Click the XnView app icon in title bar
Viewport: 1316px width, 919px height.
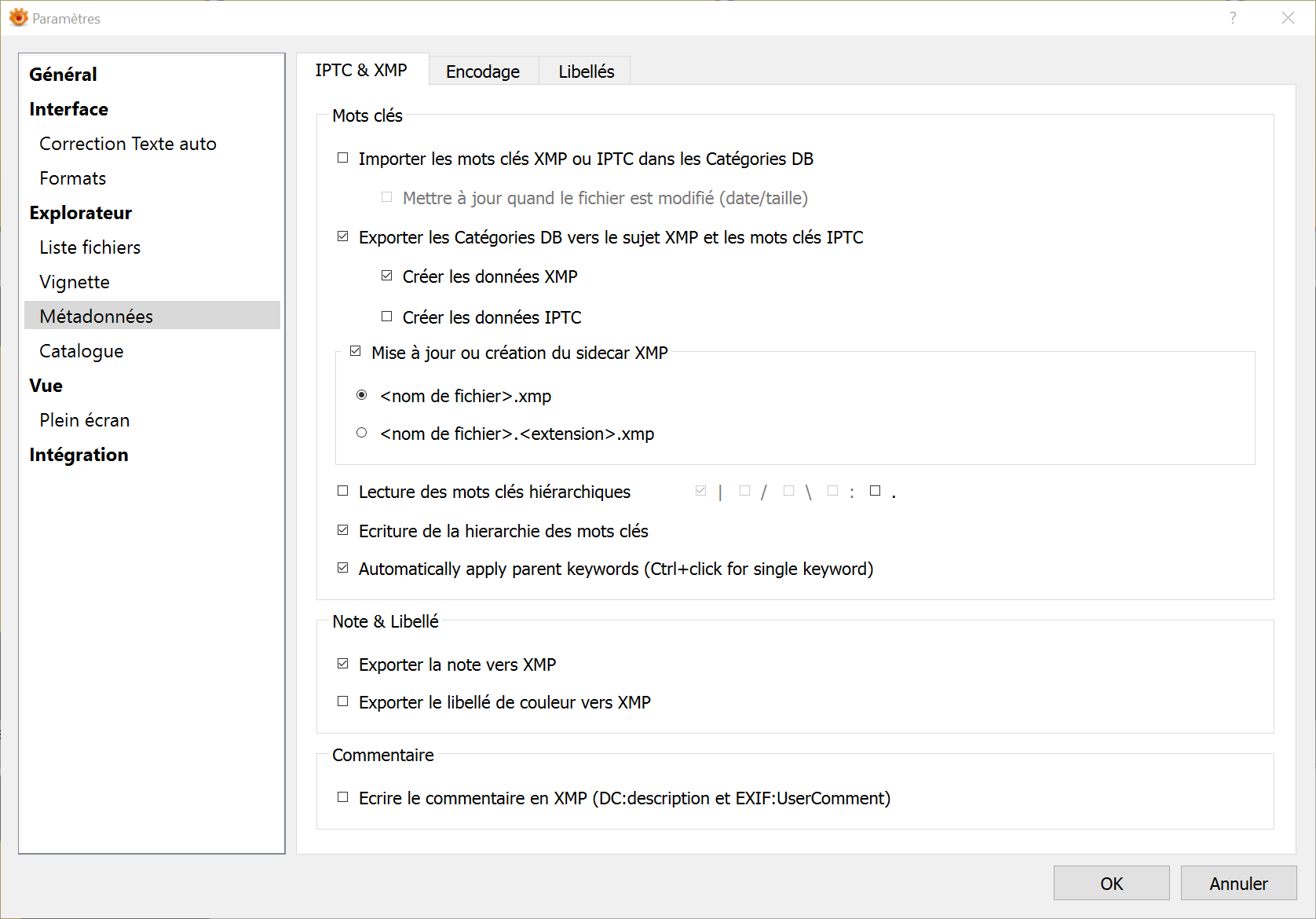coord(18,17)
